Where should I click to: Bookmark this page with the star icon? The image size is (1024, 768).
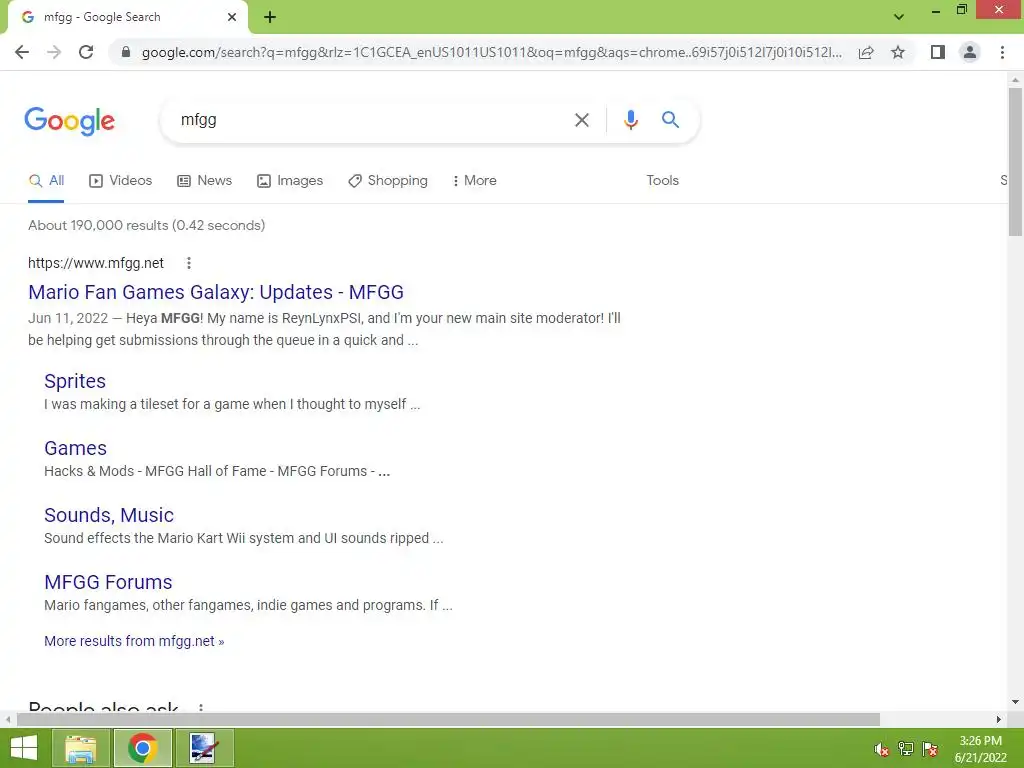point(898,52)
